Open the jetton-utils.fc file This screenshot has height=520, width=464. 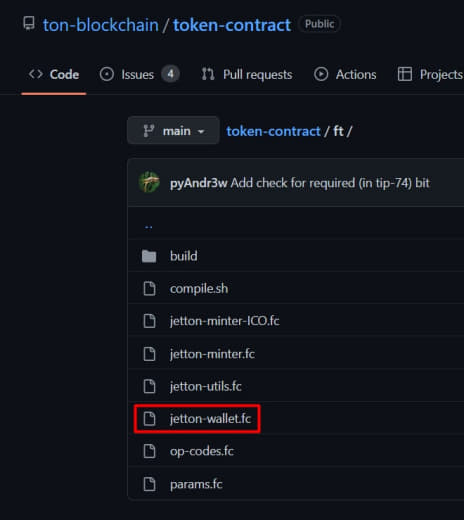206,386
